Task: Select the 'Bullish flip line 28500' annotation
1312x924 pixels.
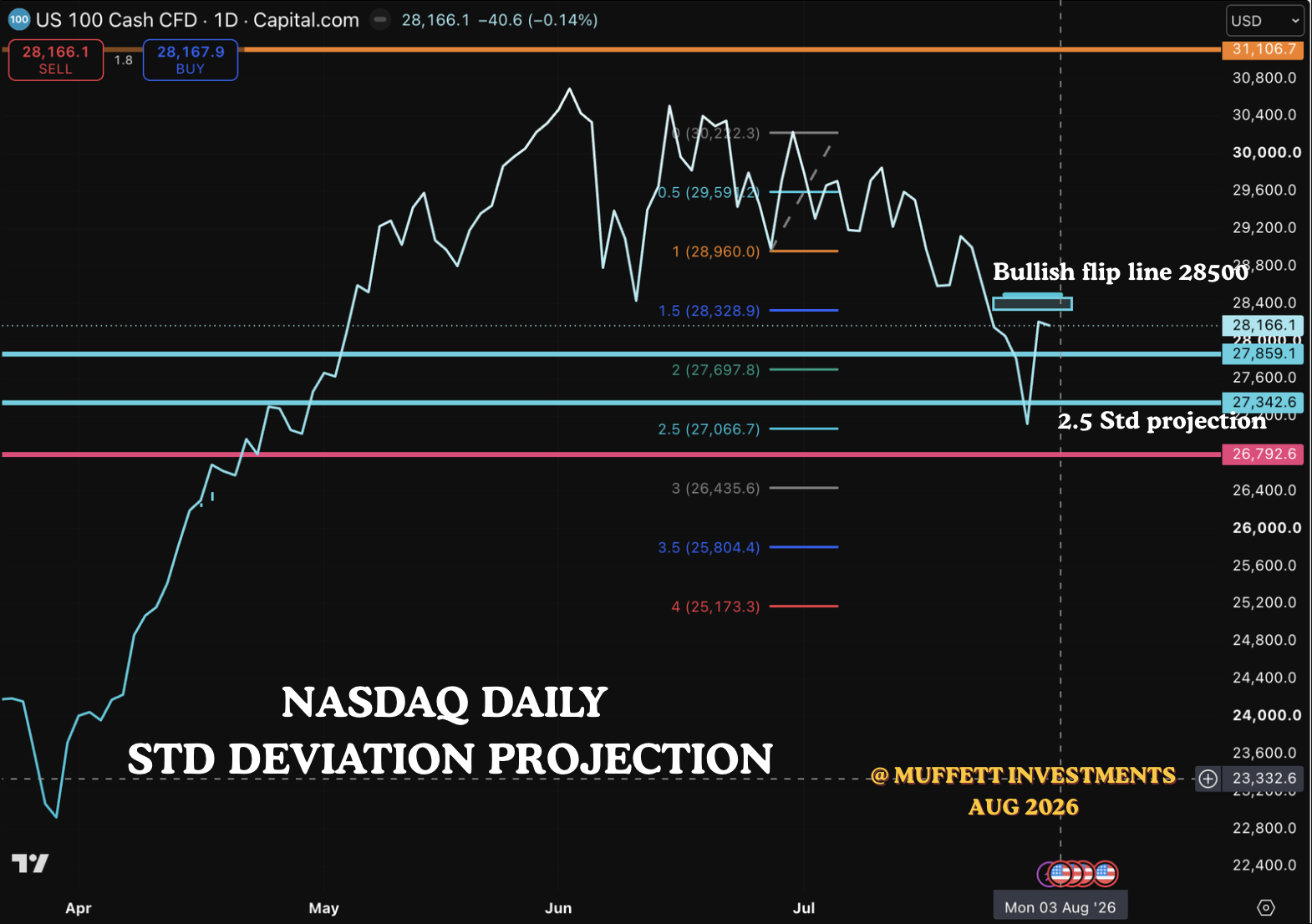Action: (x=1121, y=272)
